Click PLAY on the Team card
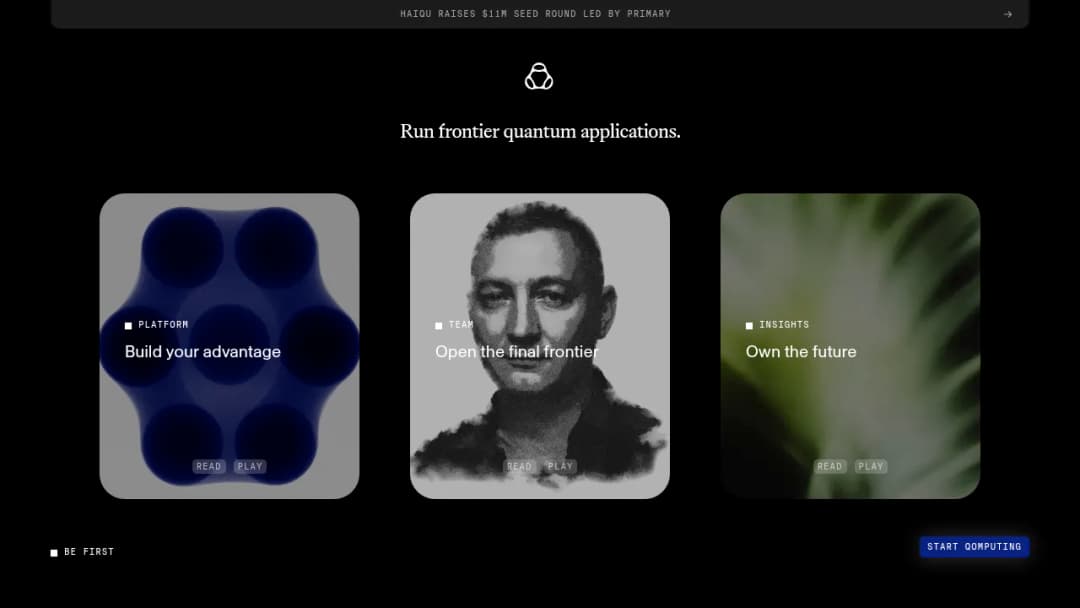This screenshot has width=1080, height=608. (x=561, y=466)
